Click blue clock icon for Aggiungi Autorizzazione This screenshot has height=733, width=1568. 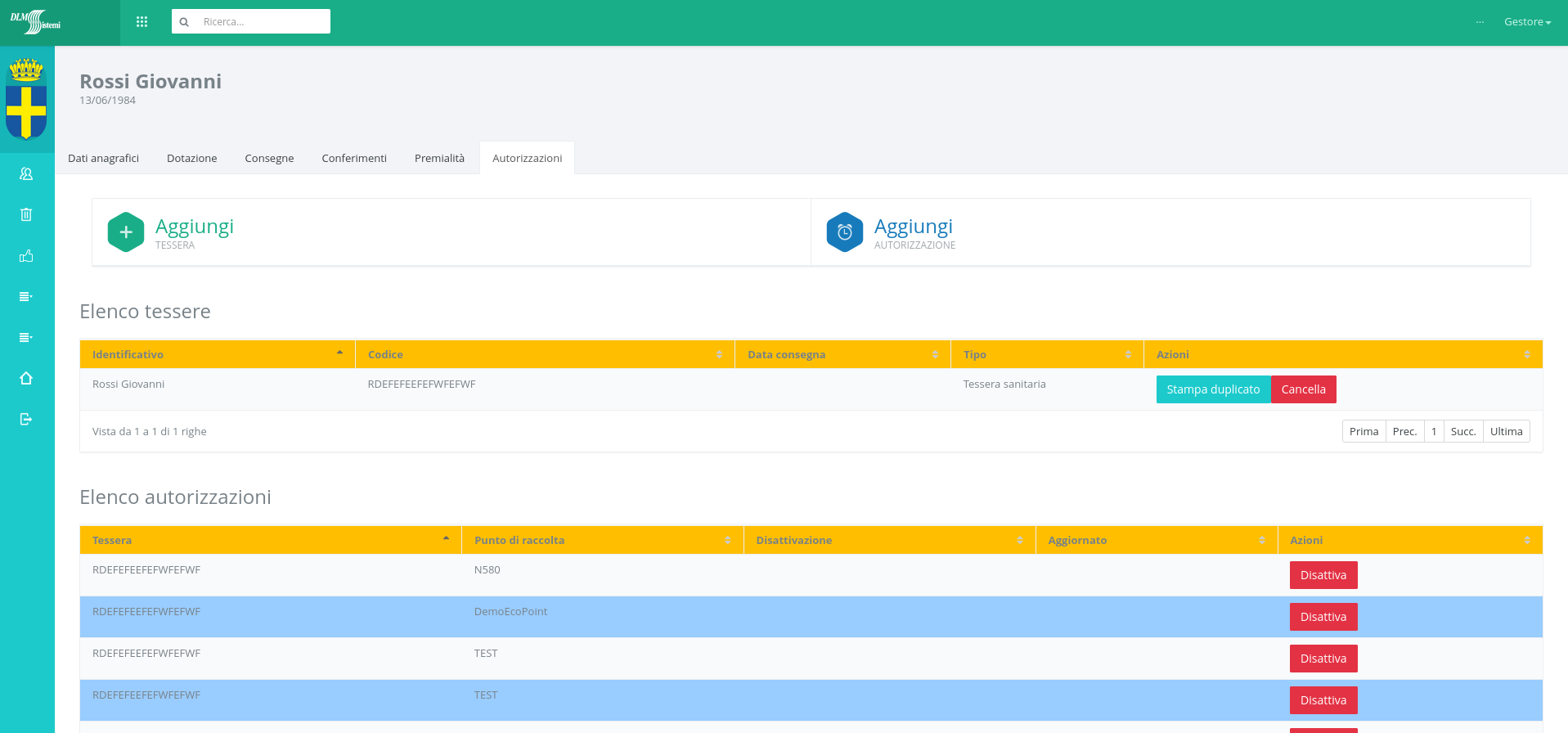pyautogui.click(x=844, y=232)
